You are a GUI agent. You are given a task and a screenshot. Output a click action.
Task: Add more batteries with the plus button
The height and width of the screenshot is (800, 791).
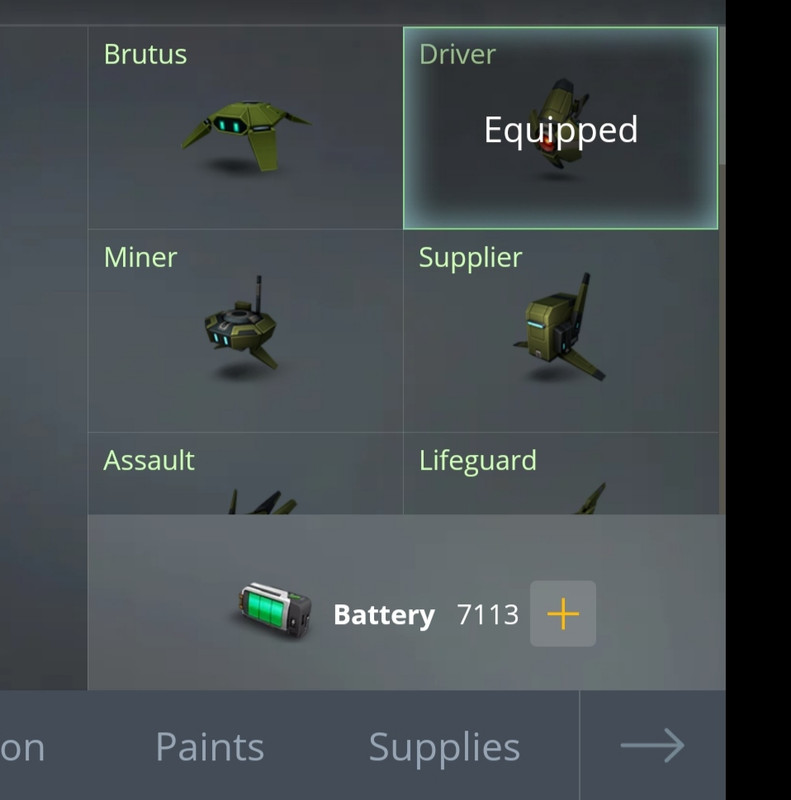tap(563, 613)
